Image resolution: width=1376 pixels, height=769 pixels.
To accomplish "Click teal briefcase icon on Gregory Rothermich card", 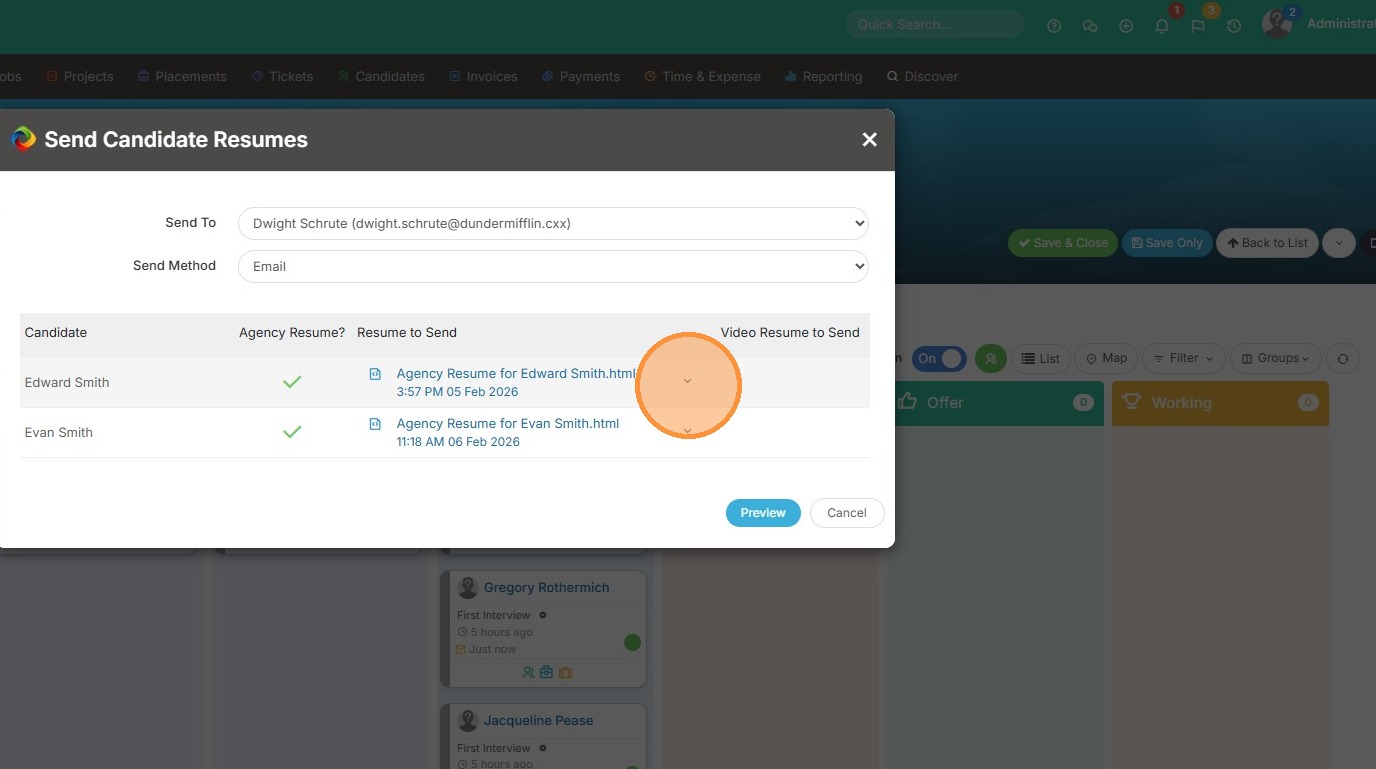I will 546,672.
